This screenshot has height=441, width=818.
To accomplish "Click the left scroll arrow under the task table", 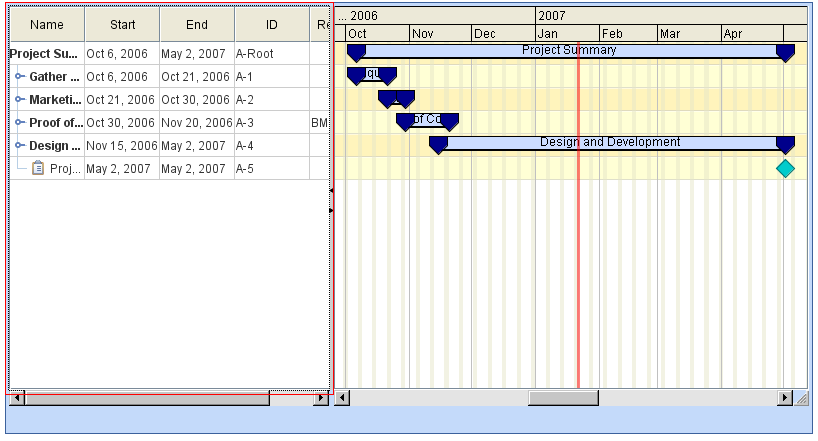I will (x=16, y=398).
